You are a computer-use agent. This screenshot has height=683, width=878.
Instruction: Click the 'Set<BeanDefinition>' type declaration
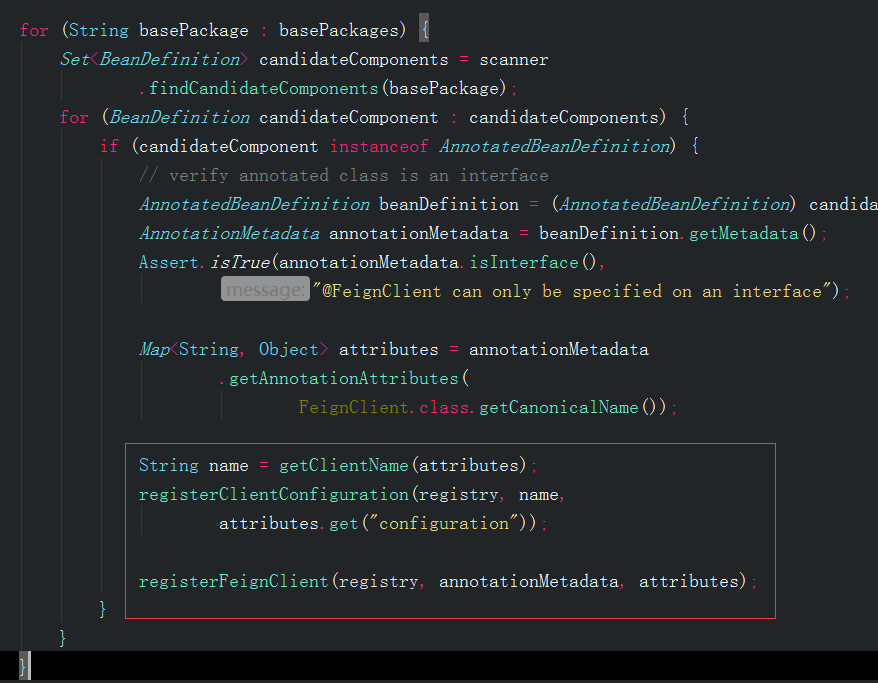coord(154,59)
